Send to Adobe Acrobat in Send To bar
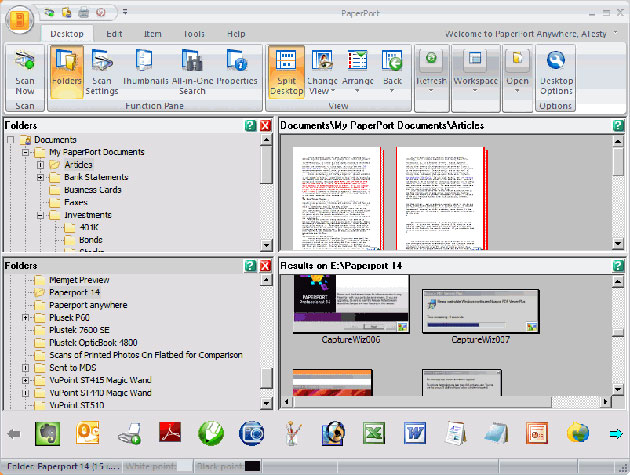Screen dimensions: 630x475 tap(170, 433)
